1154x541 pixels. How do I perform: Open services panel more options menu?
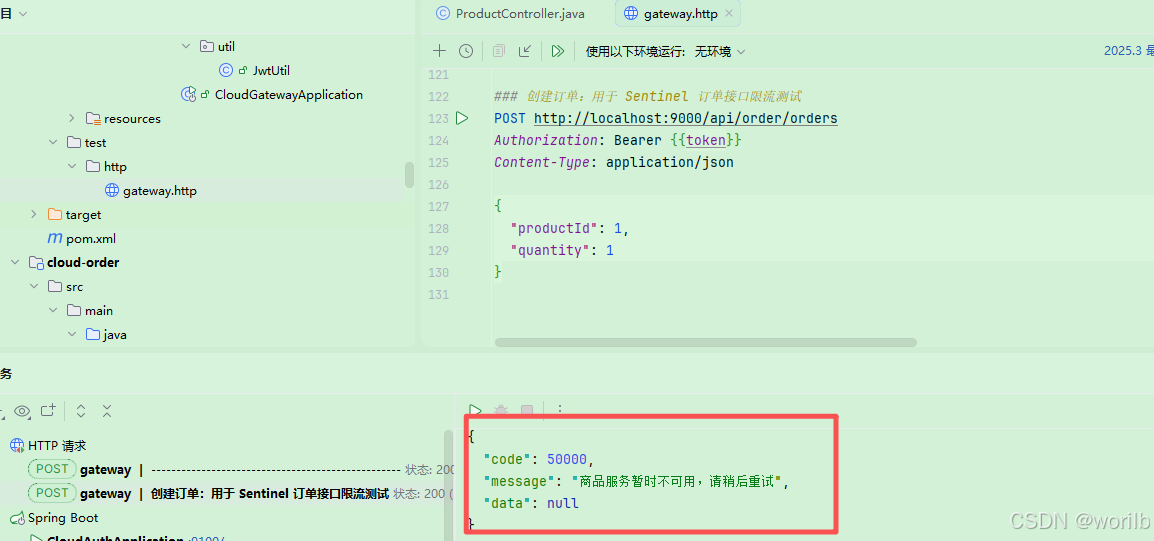coord(559,410)
